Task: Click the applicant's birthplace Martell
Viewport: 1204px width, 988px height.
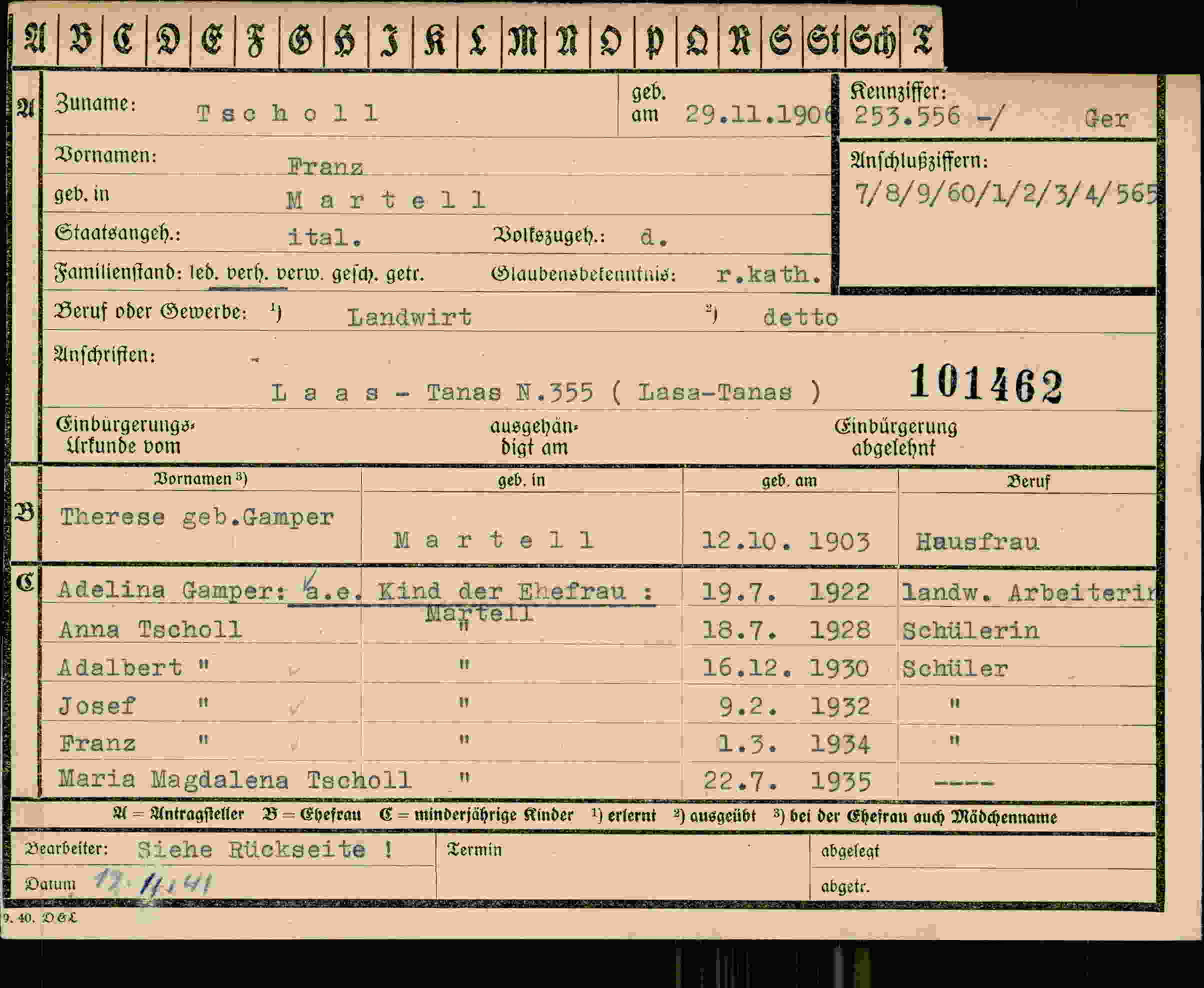Action: coord(386,200)
